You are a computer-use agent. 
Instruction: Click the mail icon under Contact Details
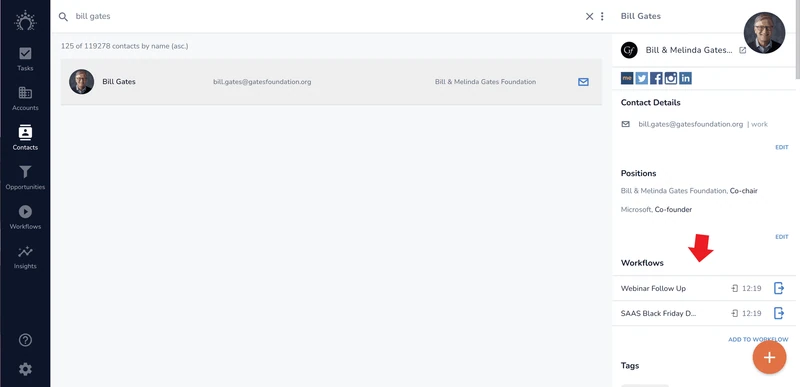pos(626,124)
